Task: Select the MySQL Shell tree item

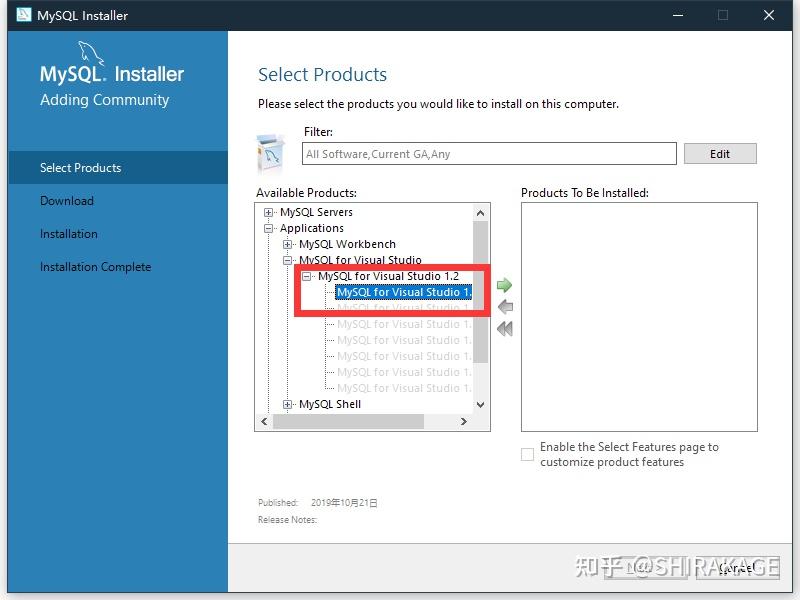Action: pyautogui.click(x=330, y=404)
